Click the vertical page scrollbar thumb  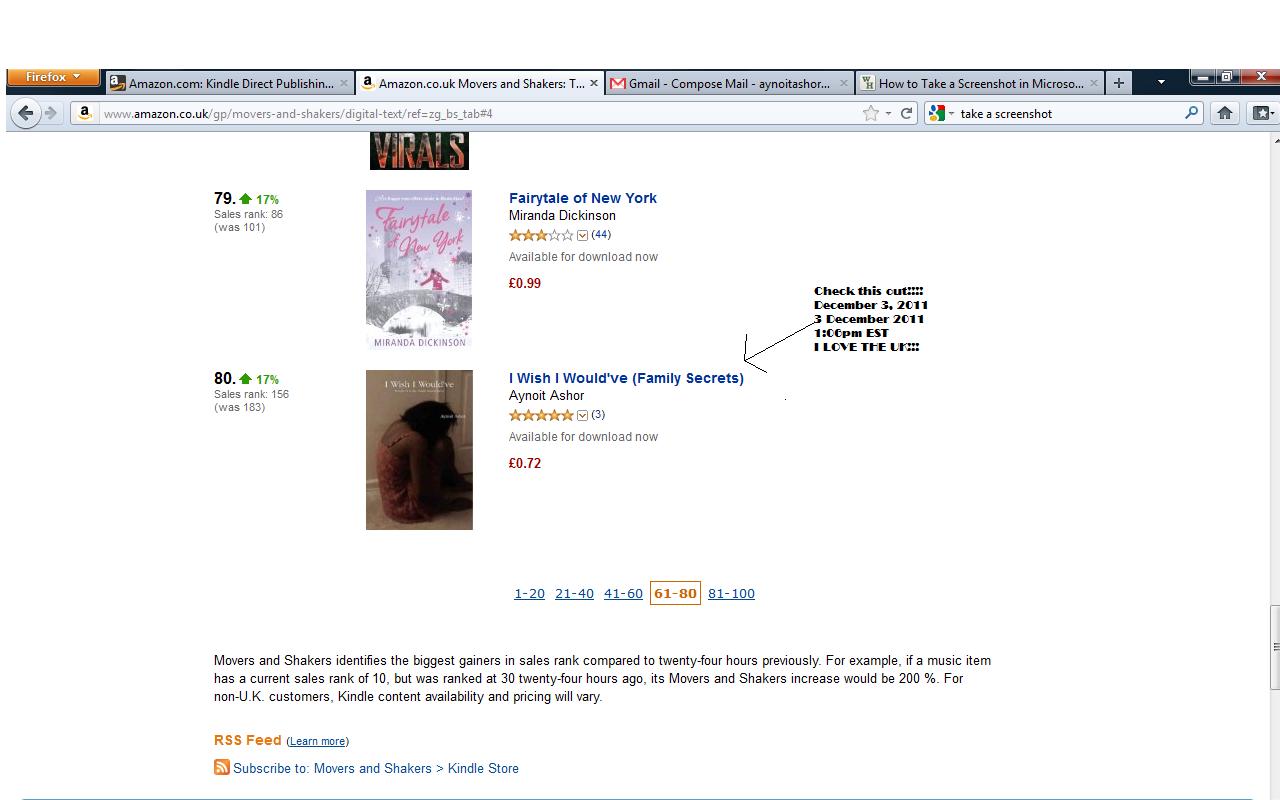(x=1274, y=647)
